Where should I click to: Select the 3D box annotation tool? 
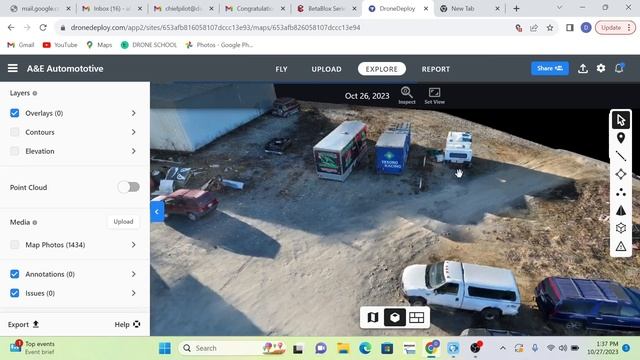tap(620, 228)
